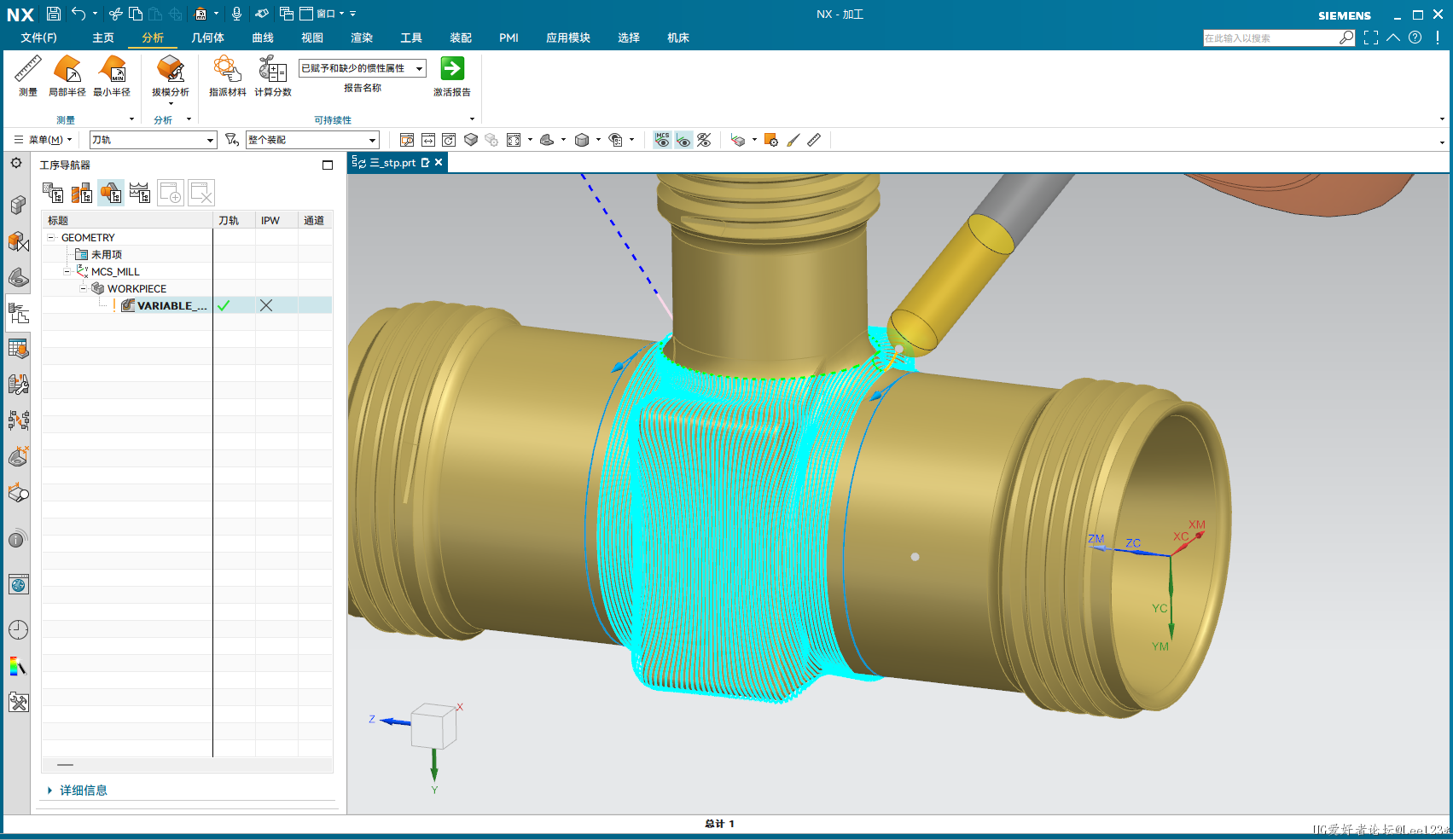Open the 菜单(M) menu dropdown
Viewport: 1453px width, 840px height.
point(43,140)
